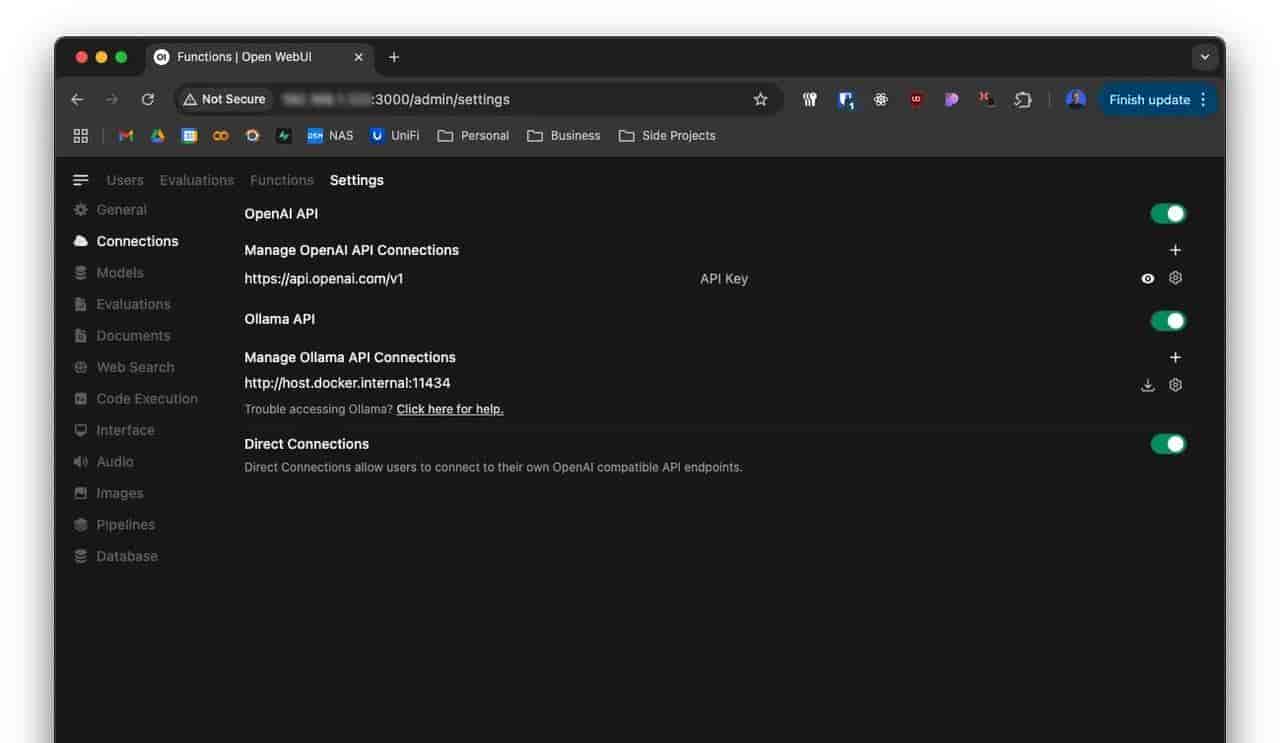This screenshot has height=743, width=1280.
Task: Click the fork and knife extension icon
Action: coord(810,99)
